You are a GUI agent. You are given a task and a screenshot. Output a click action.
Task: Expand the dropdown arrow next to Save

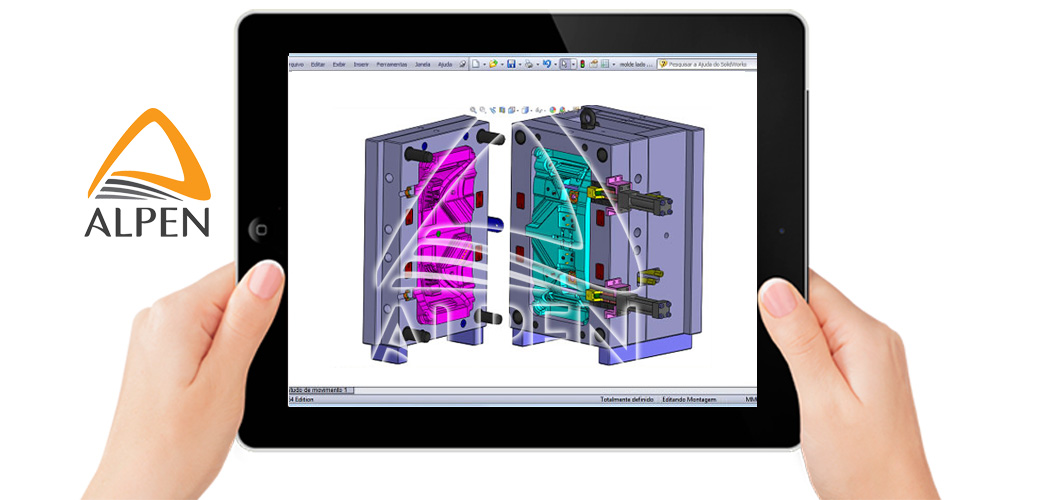point(520,63)
